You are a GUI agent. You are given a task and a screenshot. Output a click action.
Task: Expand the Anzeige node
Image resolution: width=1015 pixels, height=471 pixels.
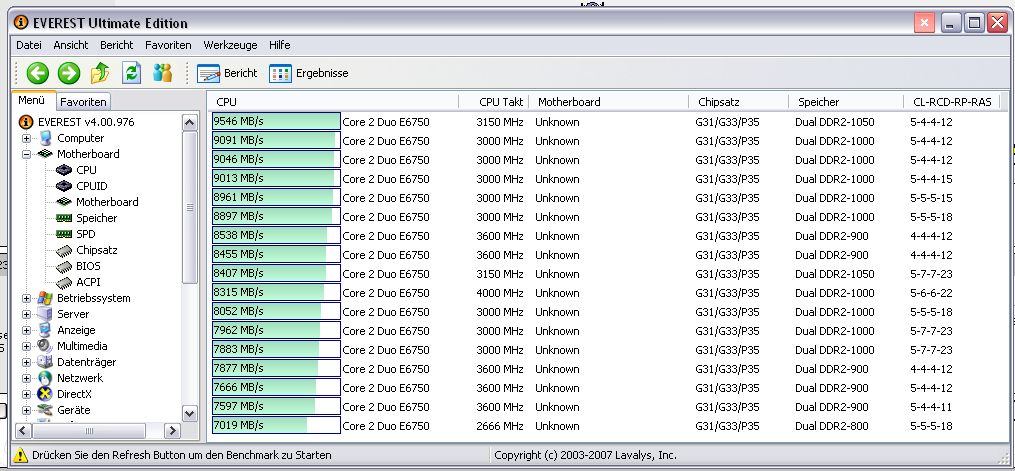[x=27, y=331]
